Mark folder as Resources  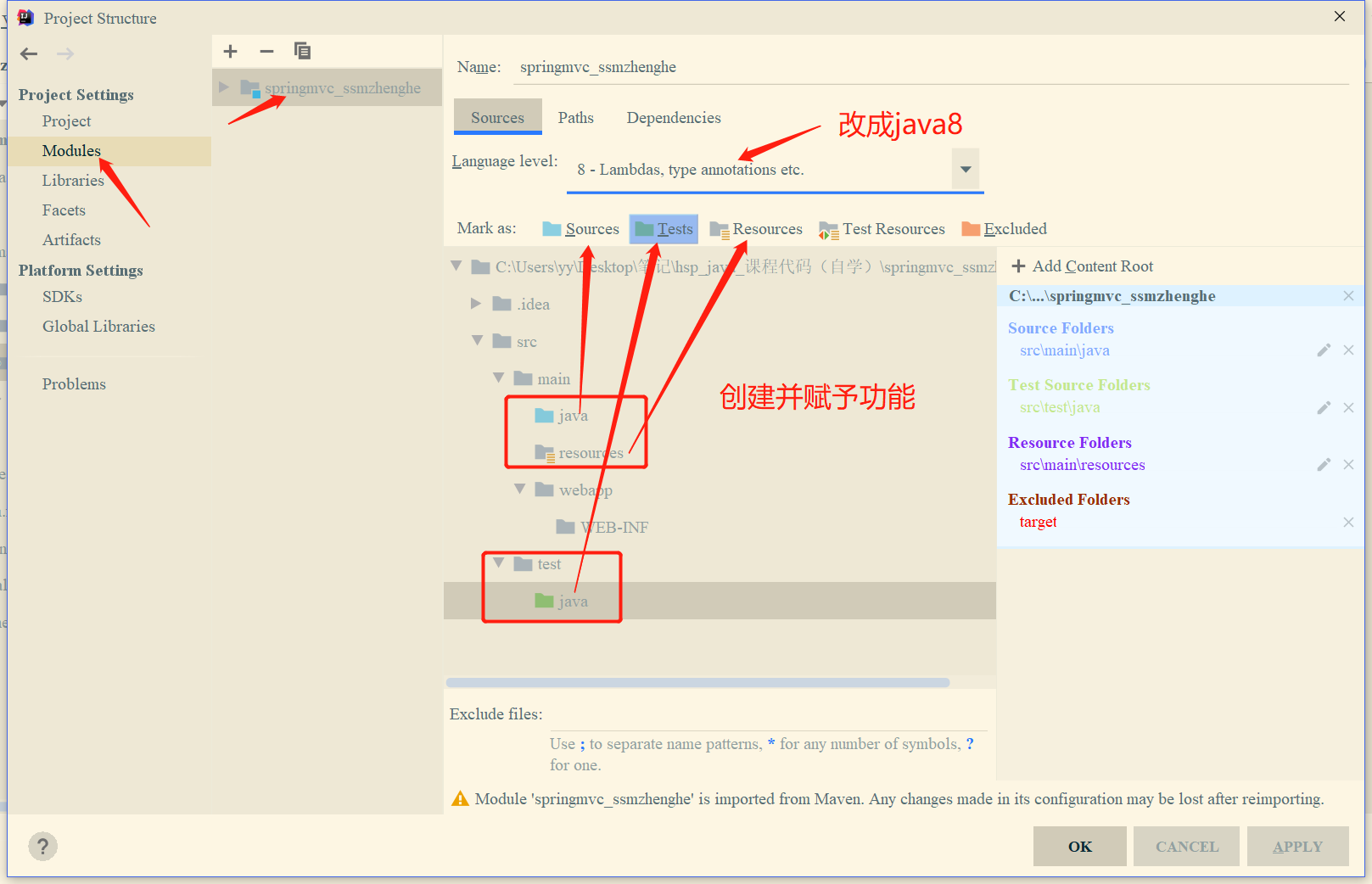click(x=756, y=229)
